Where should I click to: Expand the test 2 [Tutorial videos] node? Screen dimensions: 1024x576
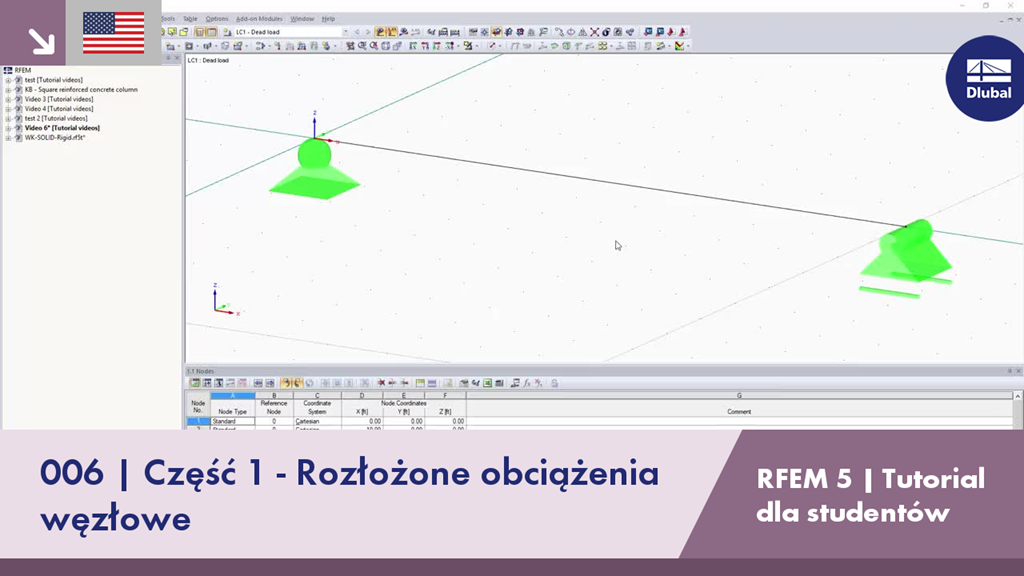[8, 119]
